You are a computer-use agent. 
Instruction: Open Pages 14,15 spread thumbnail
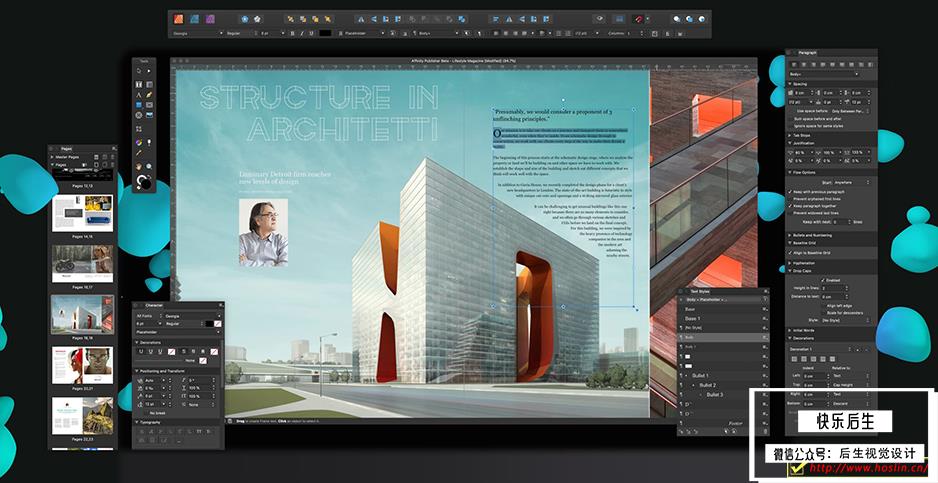tap(83, 212)
